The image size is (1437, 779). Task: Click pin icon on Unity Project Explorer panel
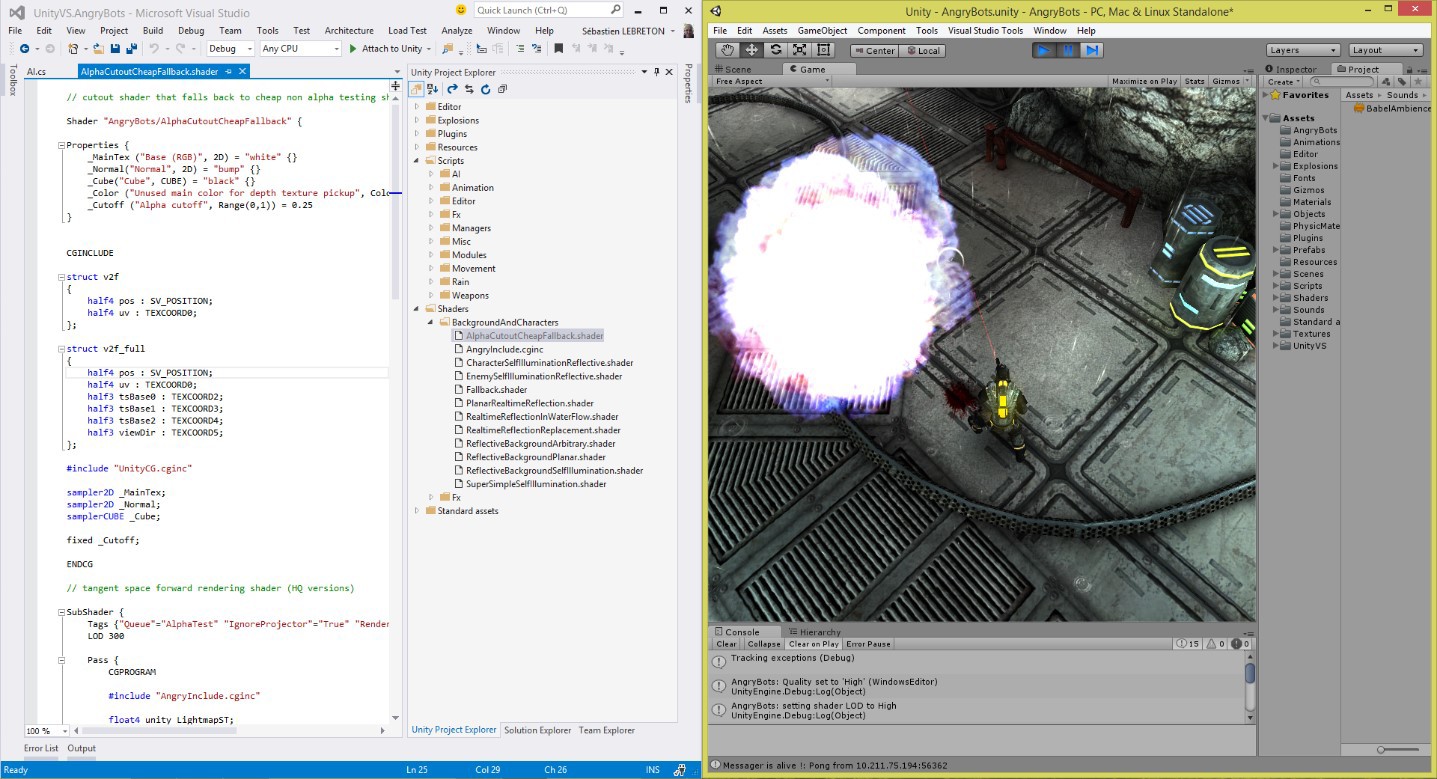tap(657, 72)
